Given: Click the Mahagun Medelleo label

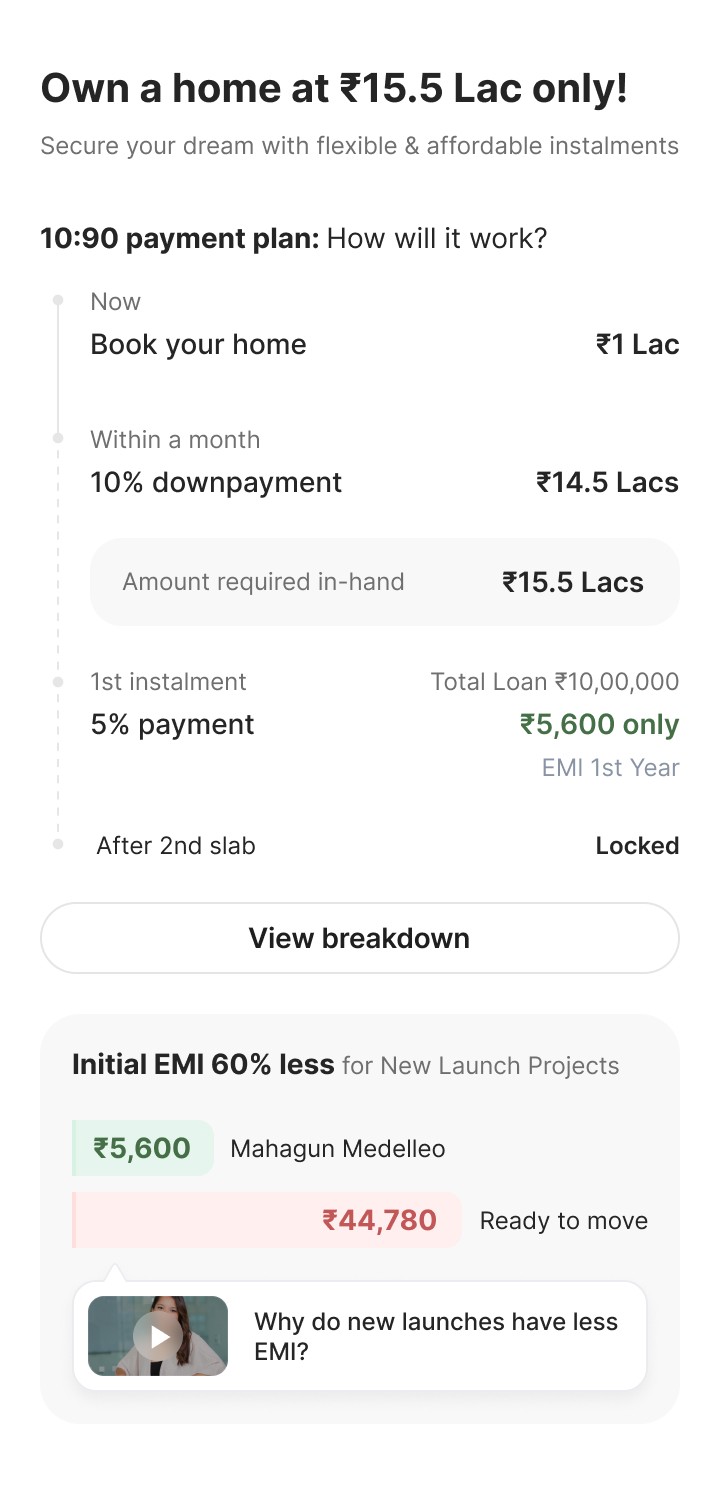Looking at the screenshot, I should [x=338, y=1149].
